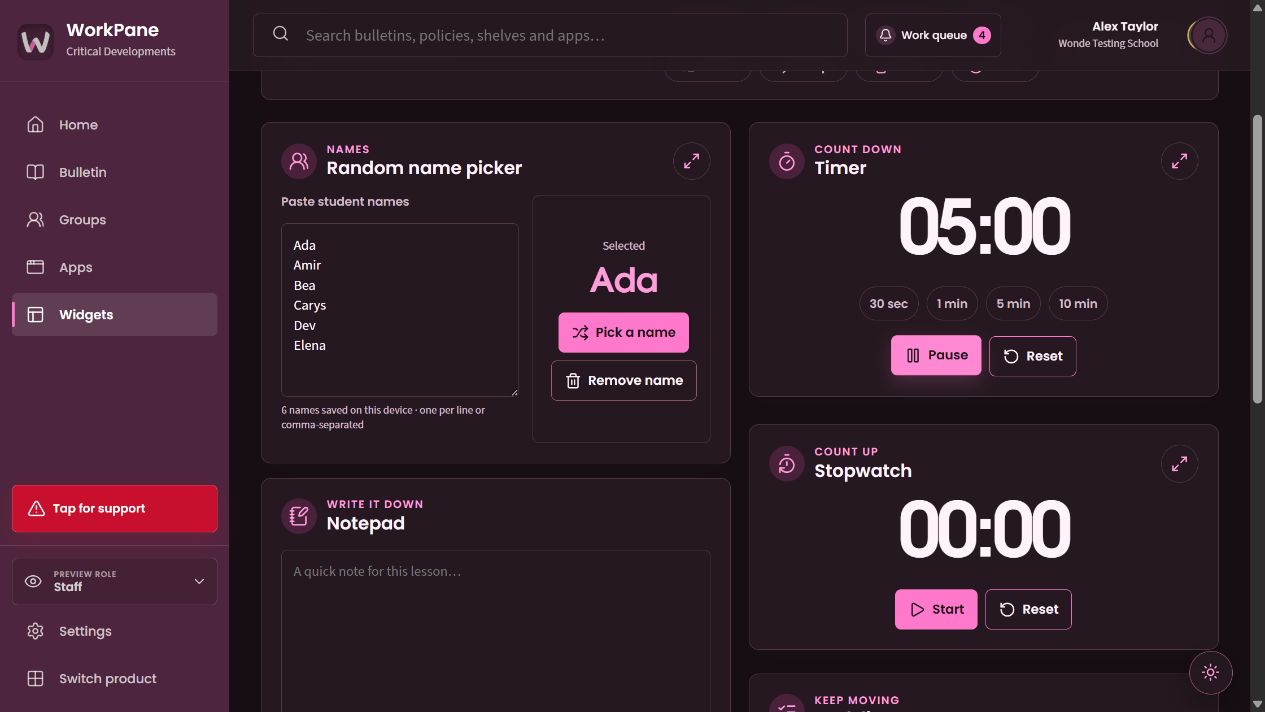Select Widgets in the sidebar
Viewport: 1265px width, 712px height.
tap(114, 314)
